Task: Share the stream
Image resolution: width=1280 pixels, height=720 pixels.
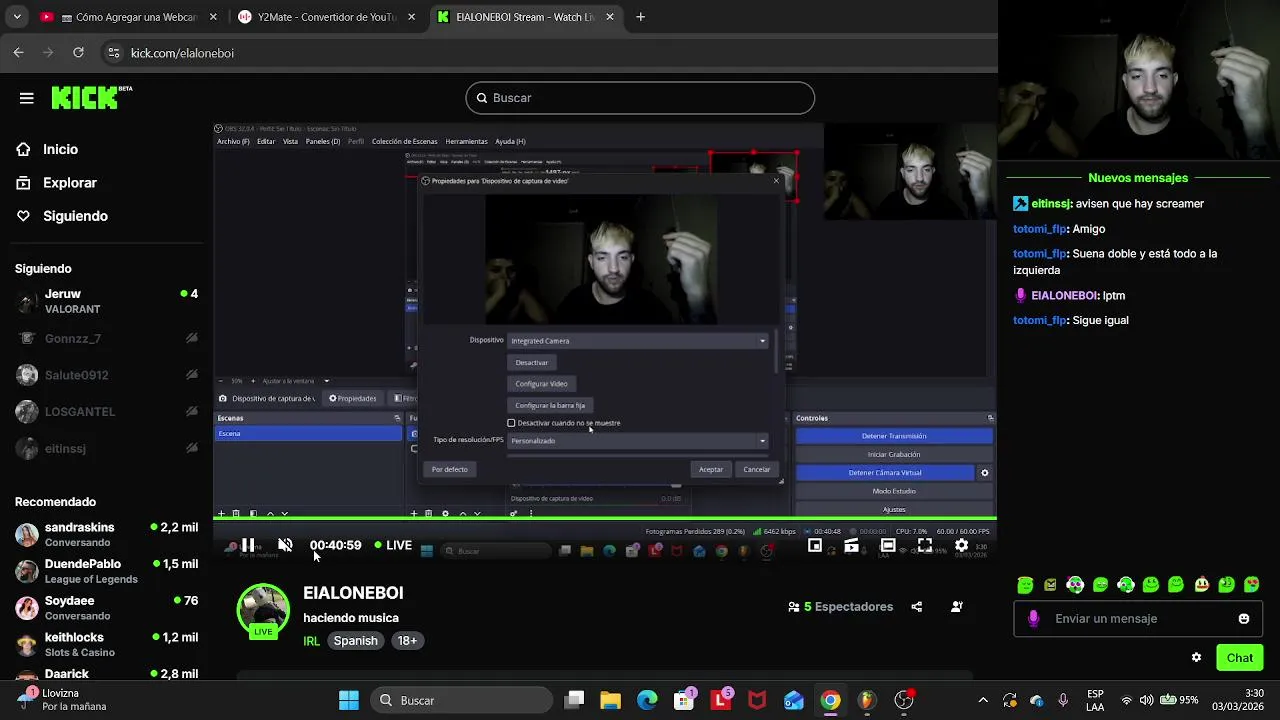Action: point(917,607)
